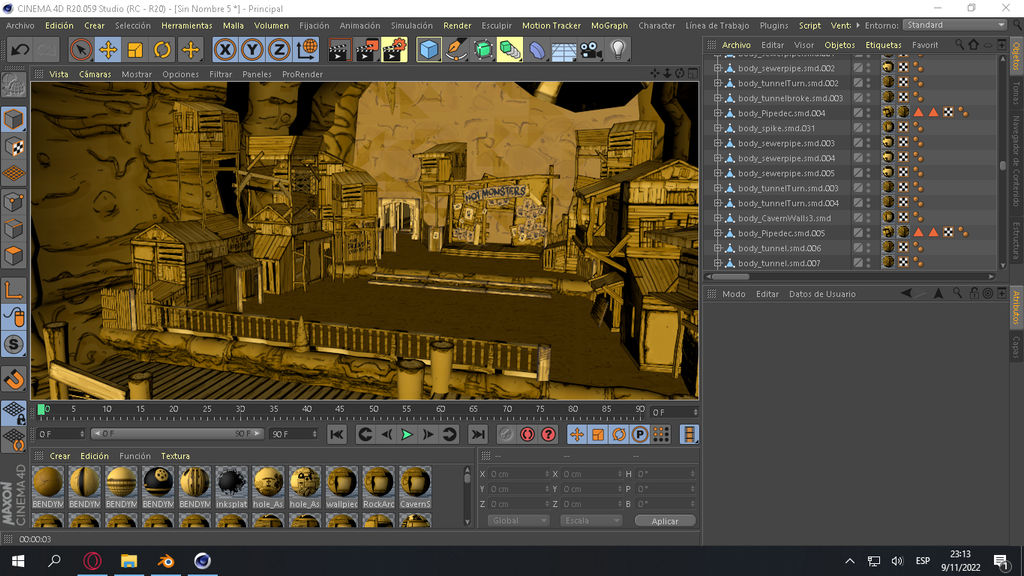Activate the Scale tool
This screenshot has height=576, width=1024.
[135, 50]
